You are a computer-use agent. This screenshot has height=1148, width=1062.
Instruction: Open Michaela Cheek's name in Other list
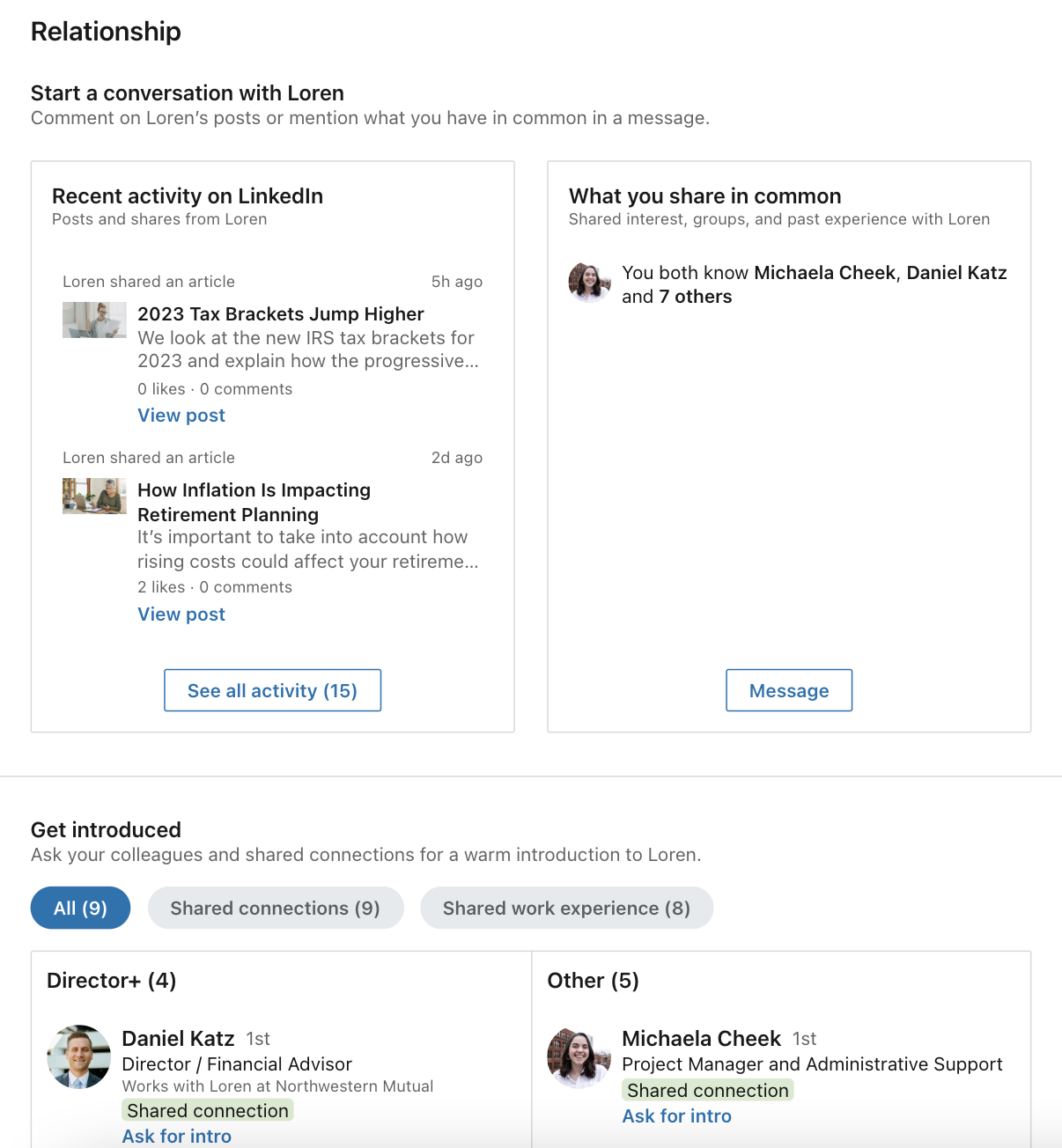point(702,1039)
